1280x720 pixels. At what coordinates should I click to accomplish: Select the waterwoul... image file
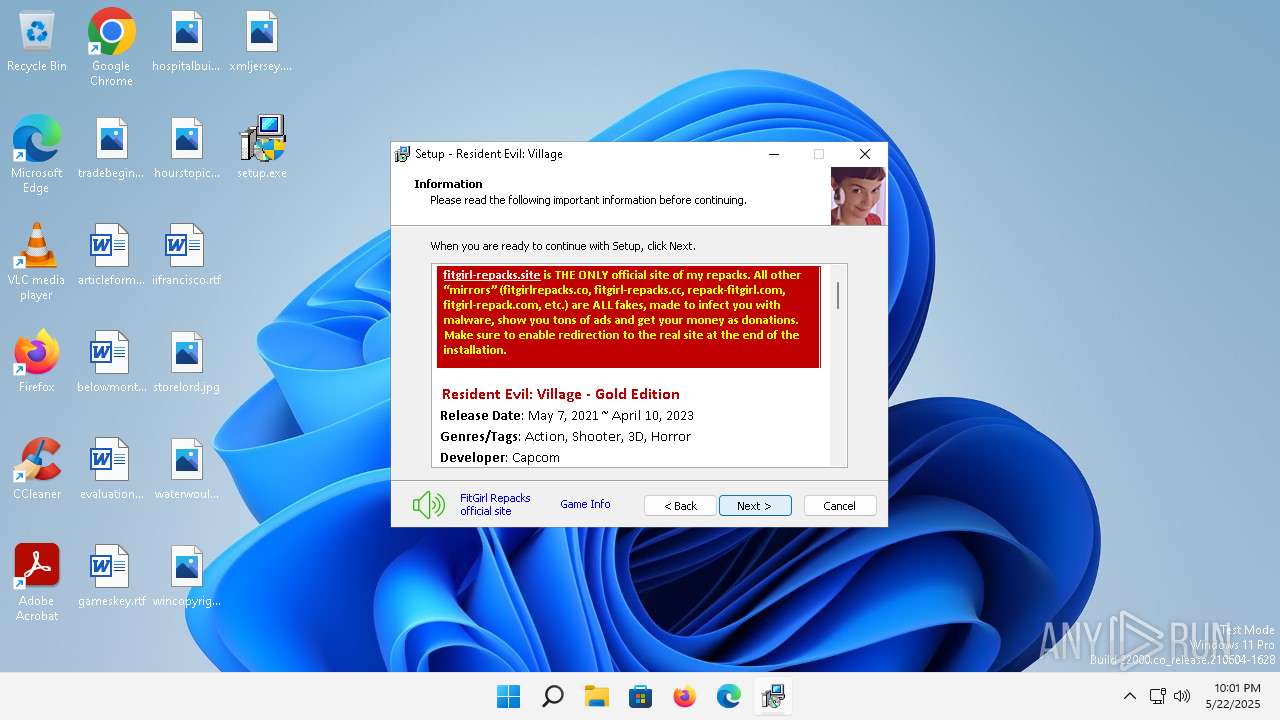[186, 469]
